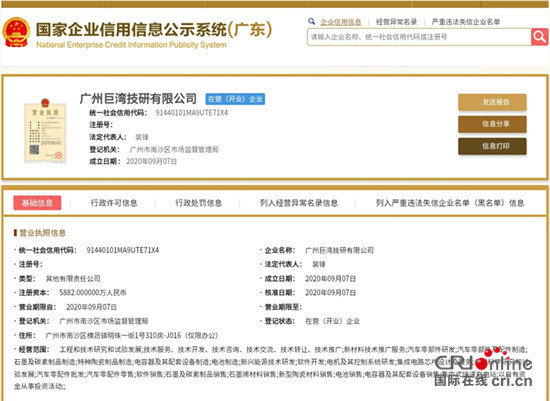Click the small blue magnifier icon
The width and height of the screenshot is (550, 401).
pyautogui.click(x=311, y=21)
